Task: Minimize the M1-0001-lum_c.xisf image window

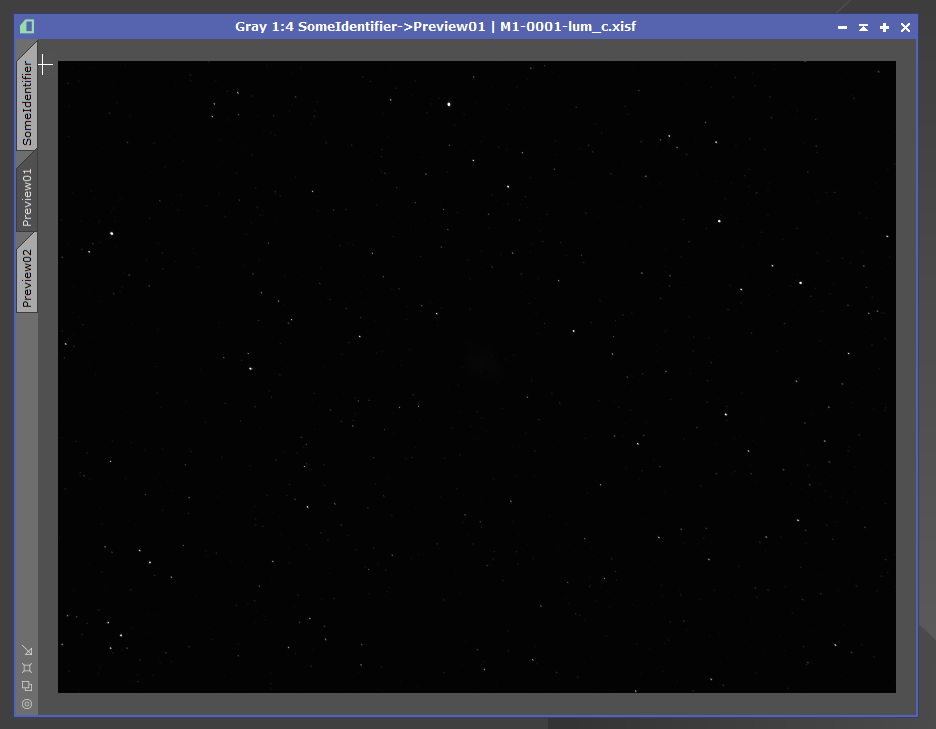Action: pos(842,27)
